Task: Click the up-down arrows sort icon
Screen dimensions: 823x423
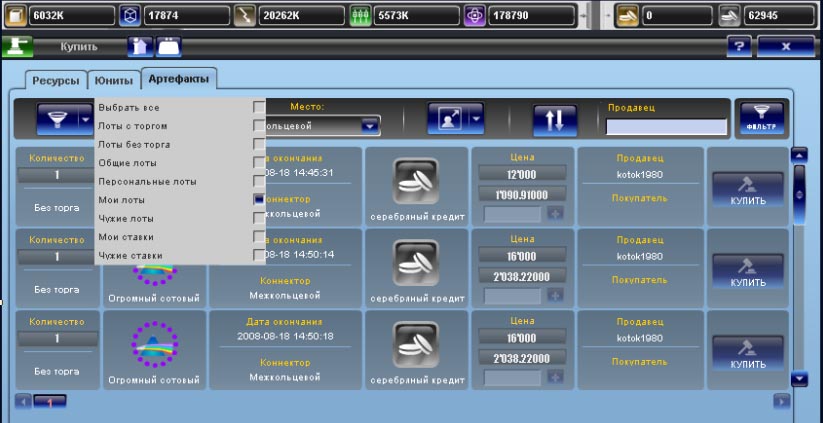Action: coord(554,119)
